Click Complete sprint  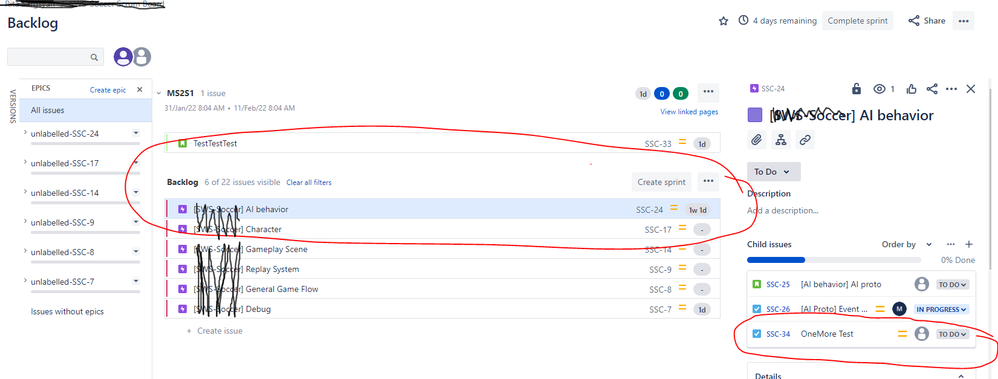point(857,21)
